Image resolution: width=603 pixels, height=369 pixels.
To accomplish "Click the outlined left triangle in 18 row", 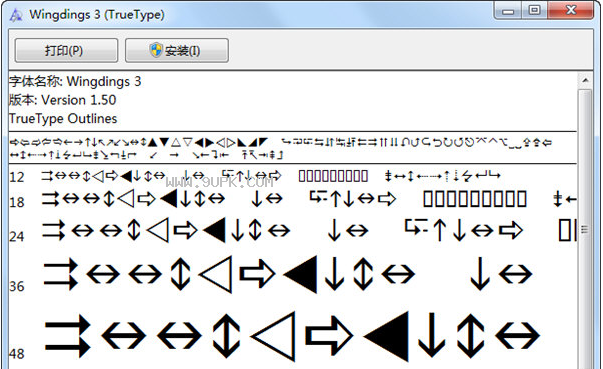I will [x=126, y=199].
